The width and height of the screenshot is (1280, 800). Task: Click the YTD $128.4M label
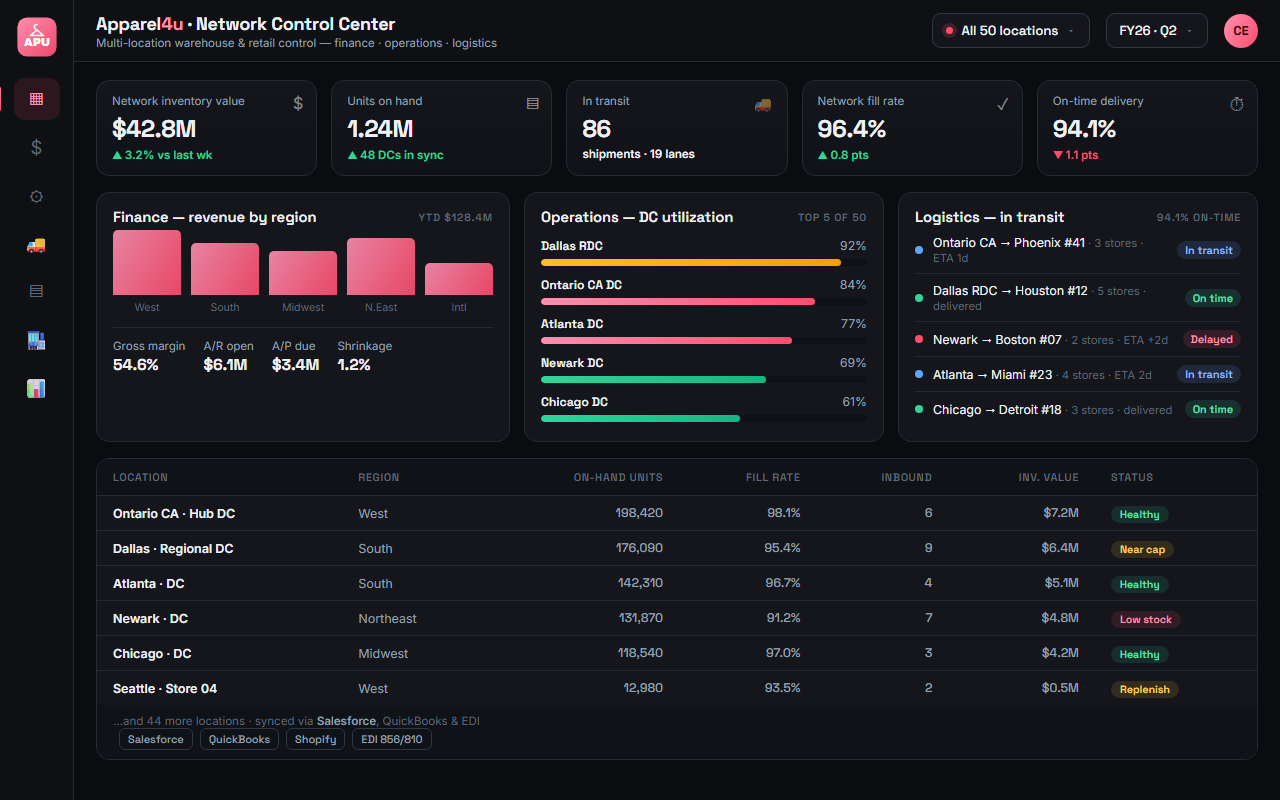click(x=455, y=217)
